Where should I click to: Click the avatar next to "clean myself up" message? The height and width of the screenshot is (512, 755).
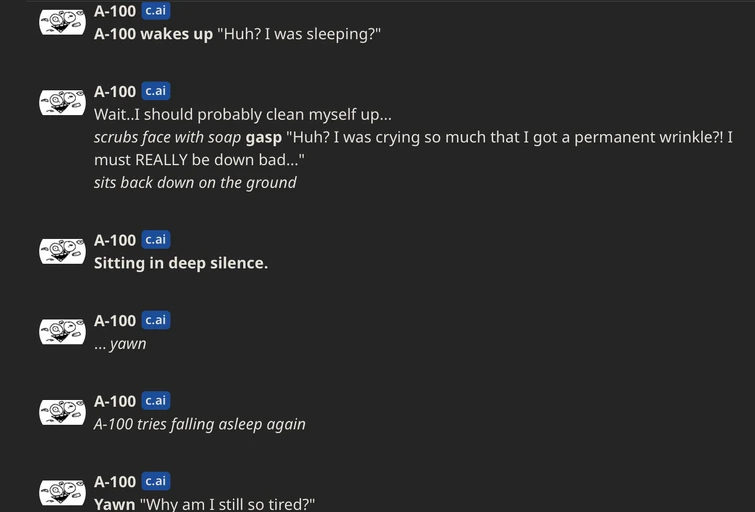point(62,102)
